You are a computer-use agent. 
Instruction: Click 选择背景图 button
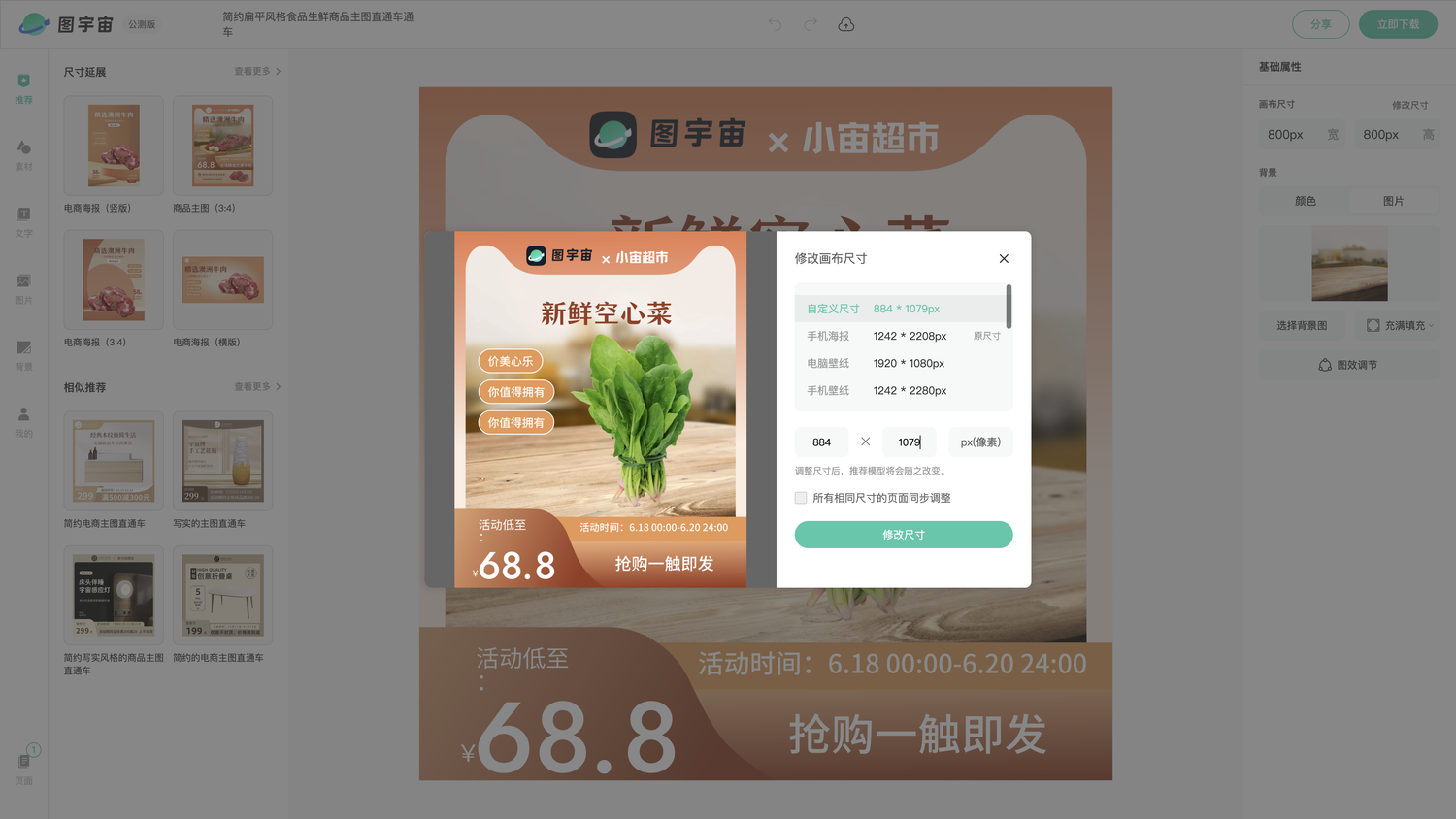coord(1302,325)
